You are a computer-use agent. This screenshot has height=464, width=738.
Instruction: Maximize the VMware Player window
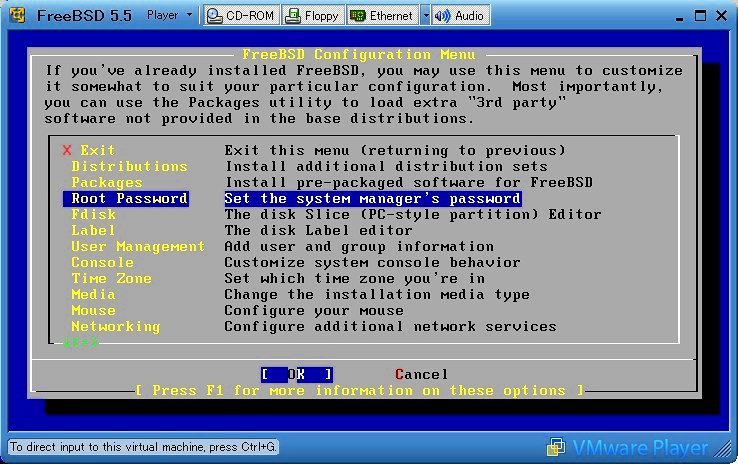pyautogui.click(x=697, y=15)
